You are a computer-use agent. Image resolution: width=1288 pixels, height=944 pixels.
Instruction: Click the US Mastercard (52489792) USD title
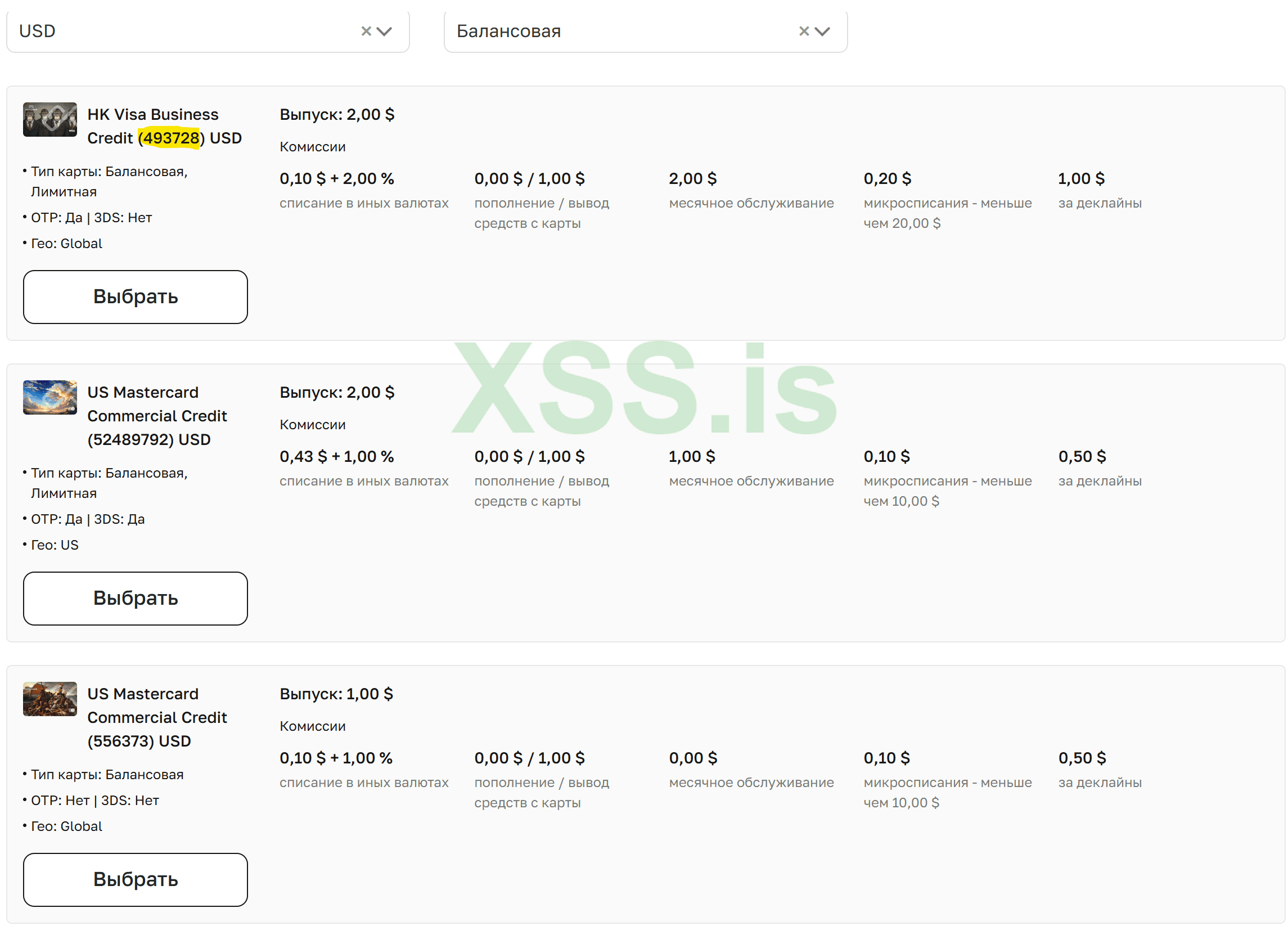(157, 415)
